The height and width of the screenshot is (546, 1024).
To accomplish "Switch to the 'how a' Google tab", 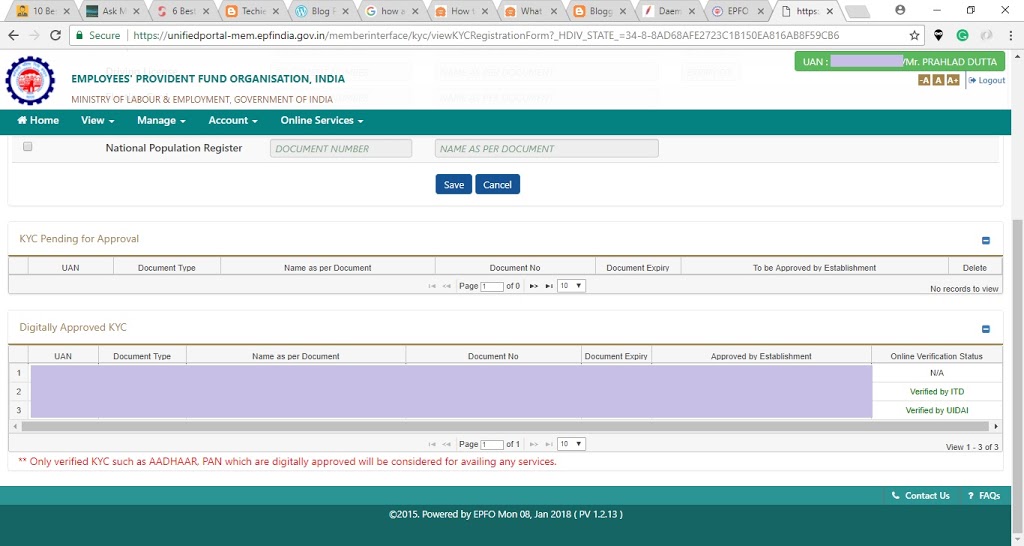I will [390, 11].
